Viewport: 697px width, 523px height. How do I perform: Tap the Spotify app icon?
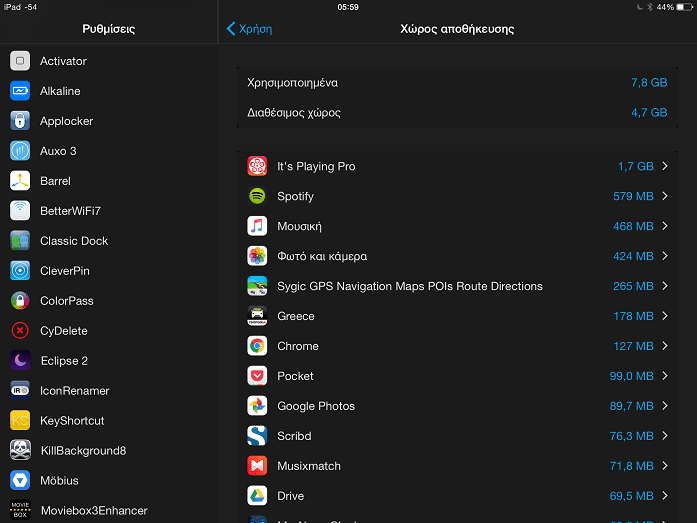point(257,196)
